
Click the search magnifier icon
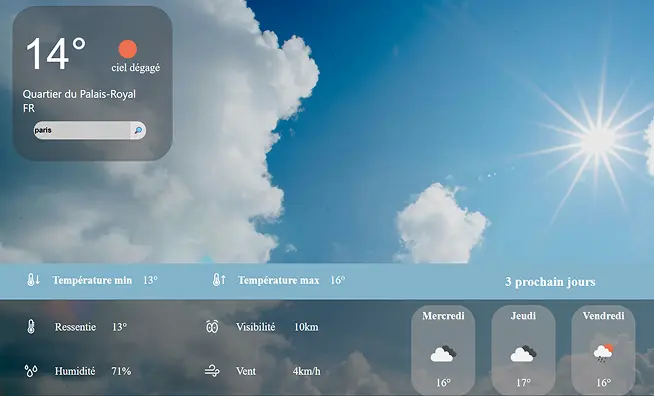tap(138, 131)
